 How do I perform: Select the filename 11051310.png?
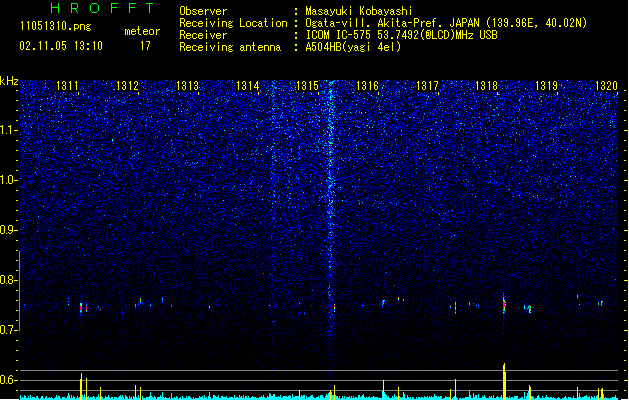[55, 27]
